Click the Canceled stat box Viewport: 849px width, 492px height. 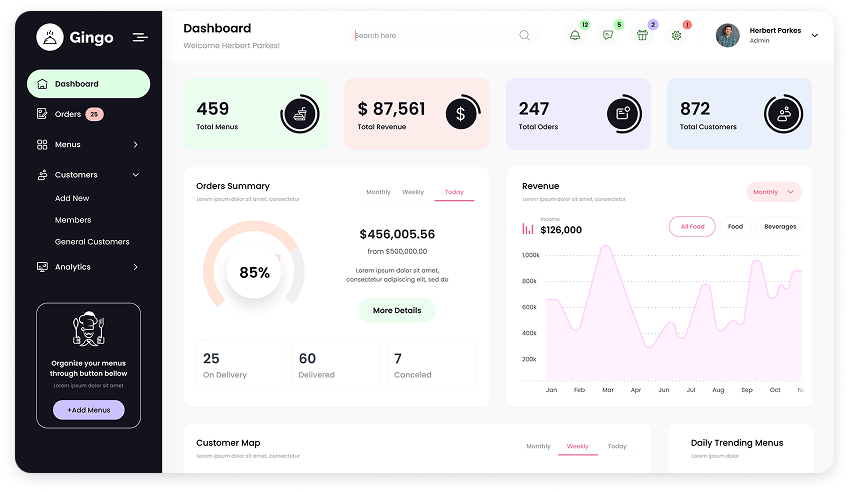click(432, 363)
